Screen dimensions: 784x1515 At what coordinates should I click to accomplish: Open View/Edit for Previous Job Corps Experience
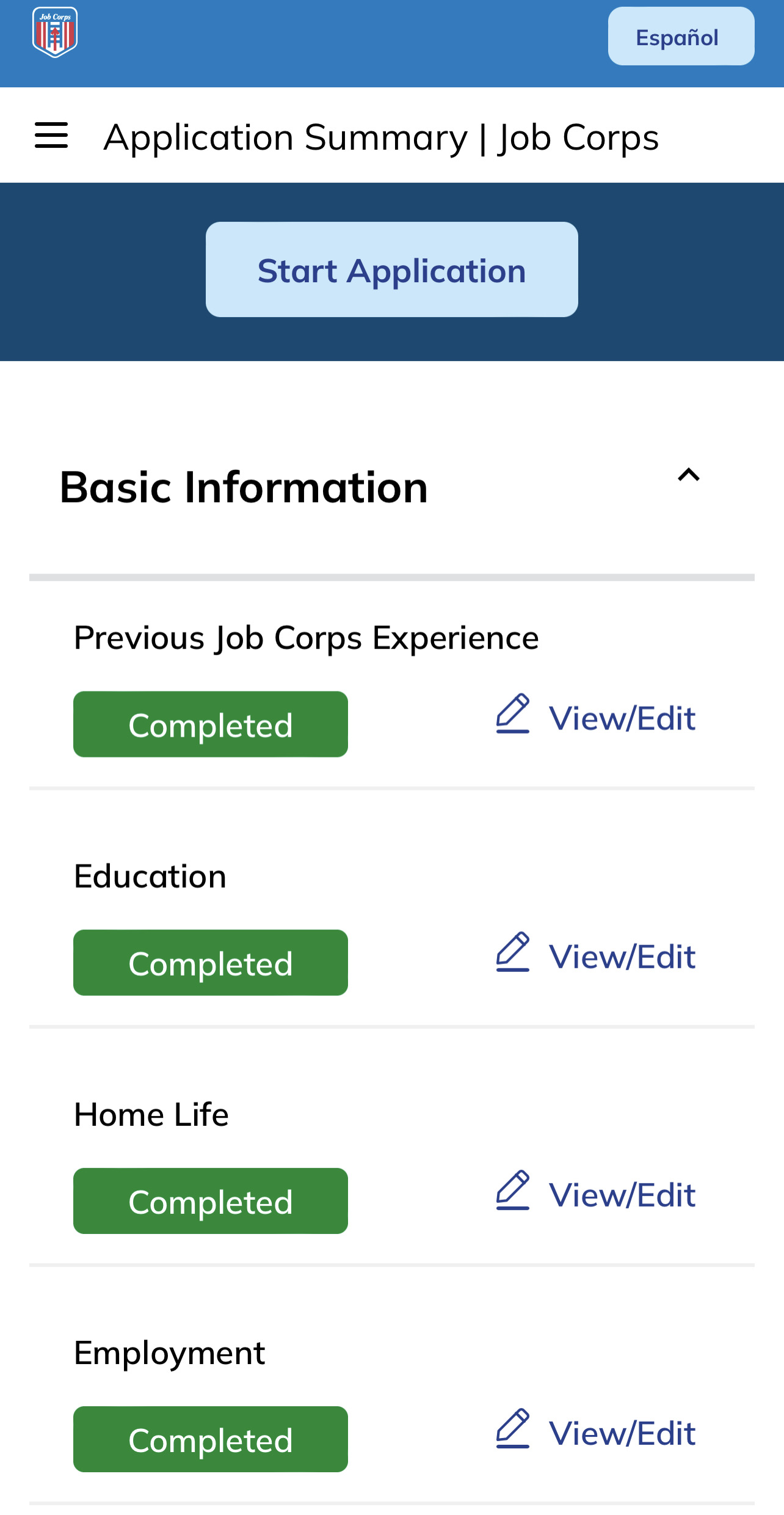(622, 718)
